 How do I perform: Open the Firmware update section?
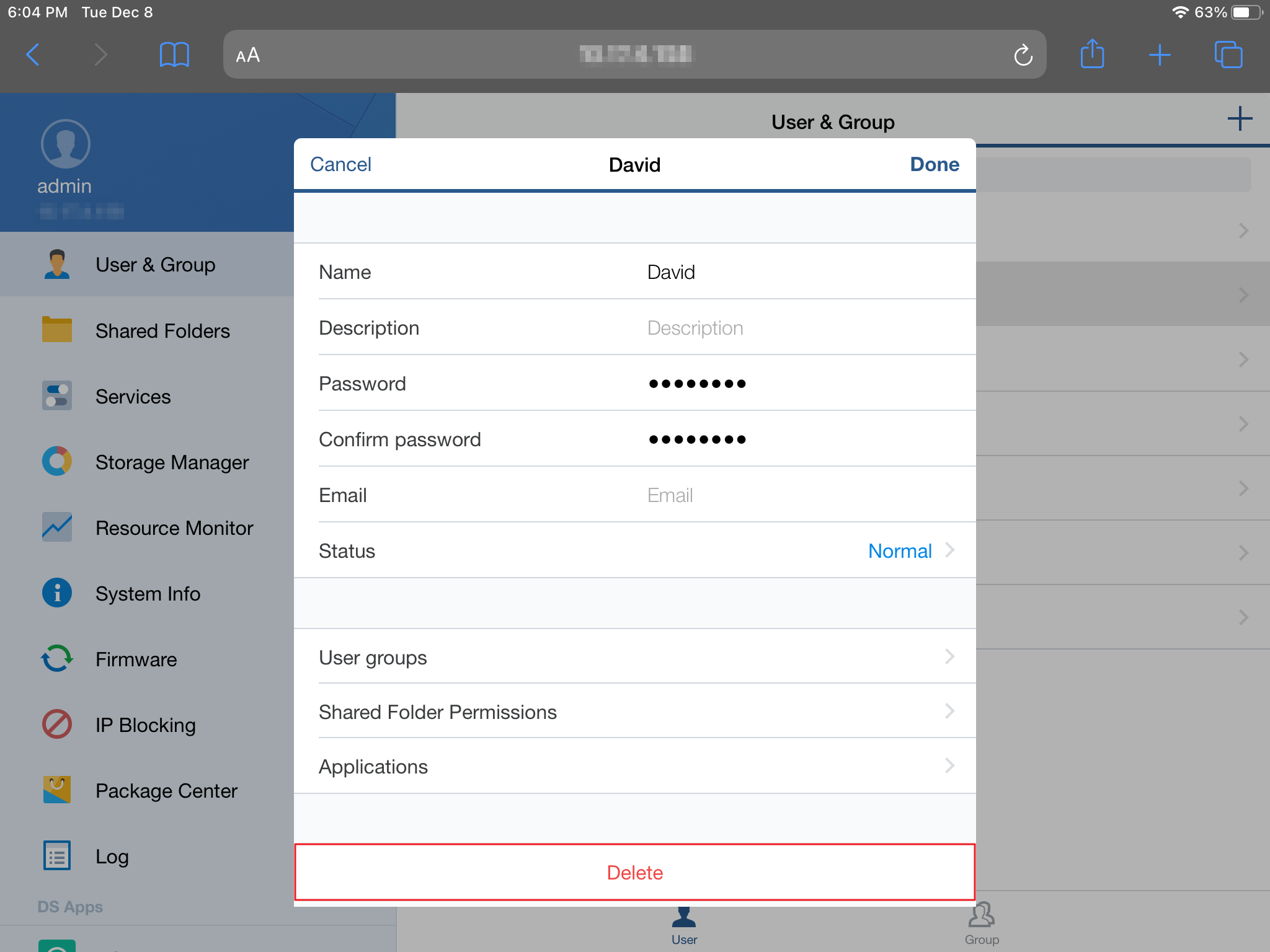[x=135, y=659]
